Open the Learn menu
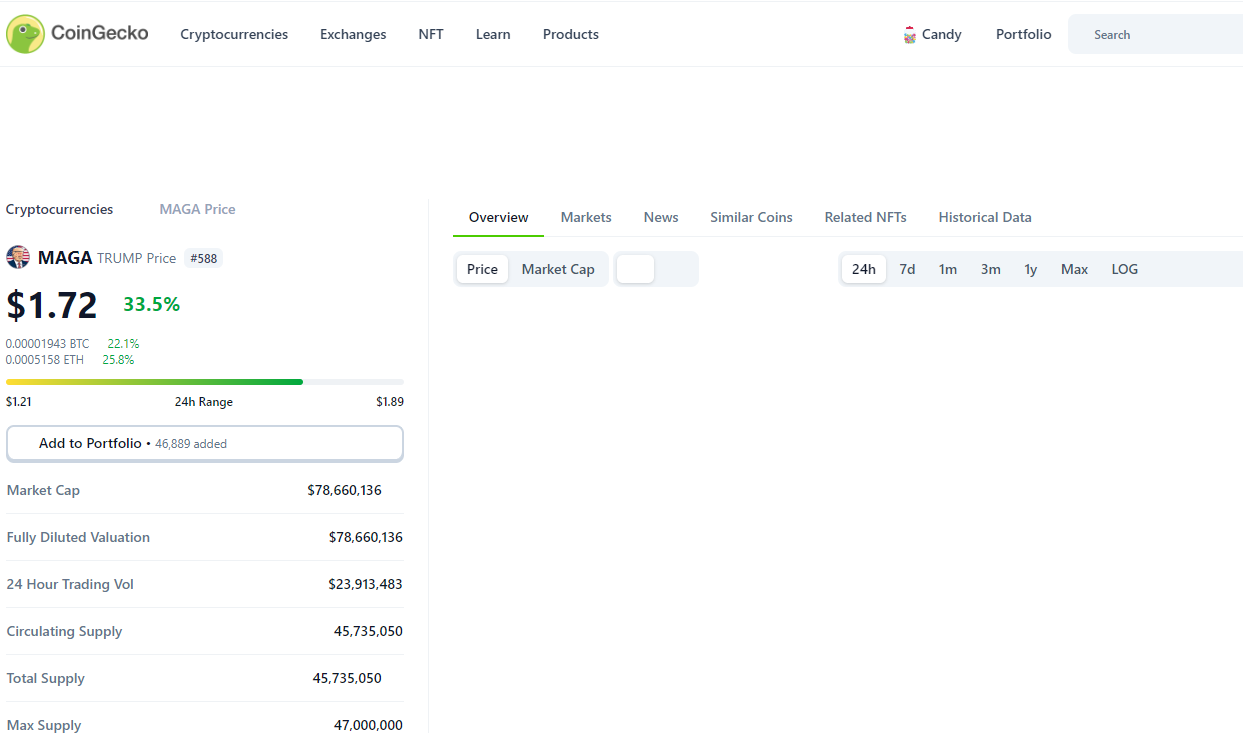Image resolution: width=1243 pixels, height=733 pixels. point(493,34)
